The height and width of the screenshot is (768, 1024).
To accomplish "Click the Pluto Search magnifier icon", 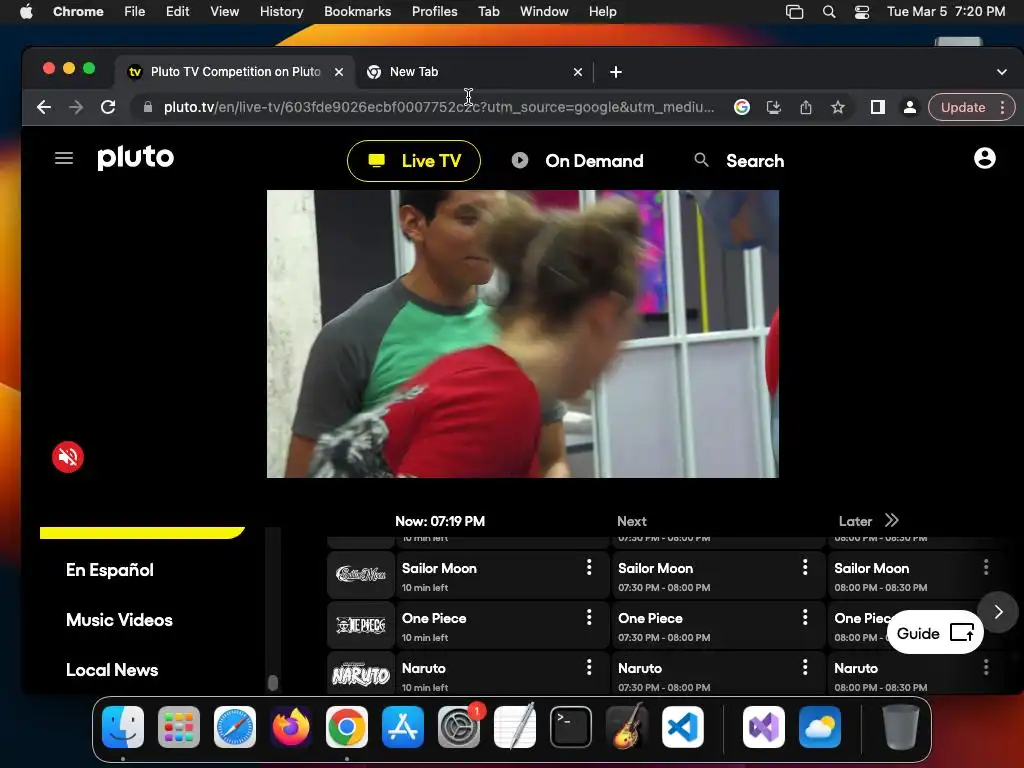I will (x=701, y=160).
